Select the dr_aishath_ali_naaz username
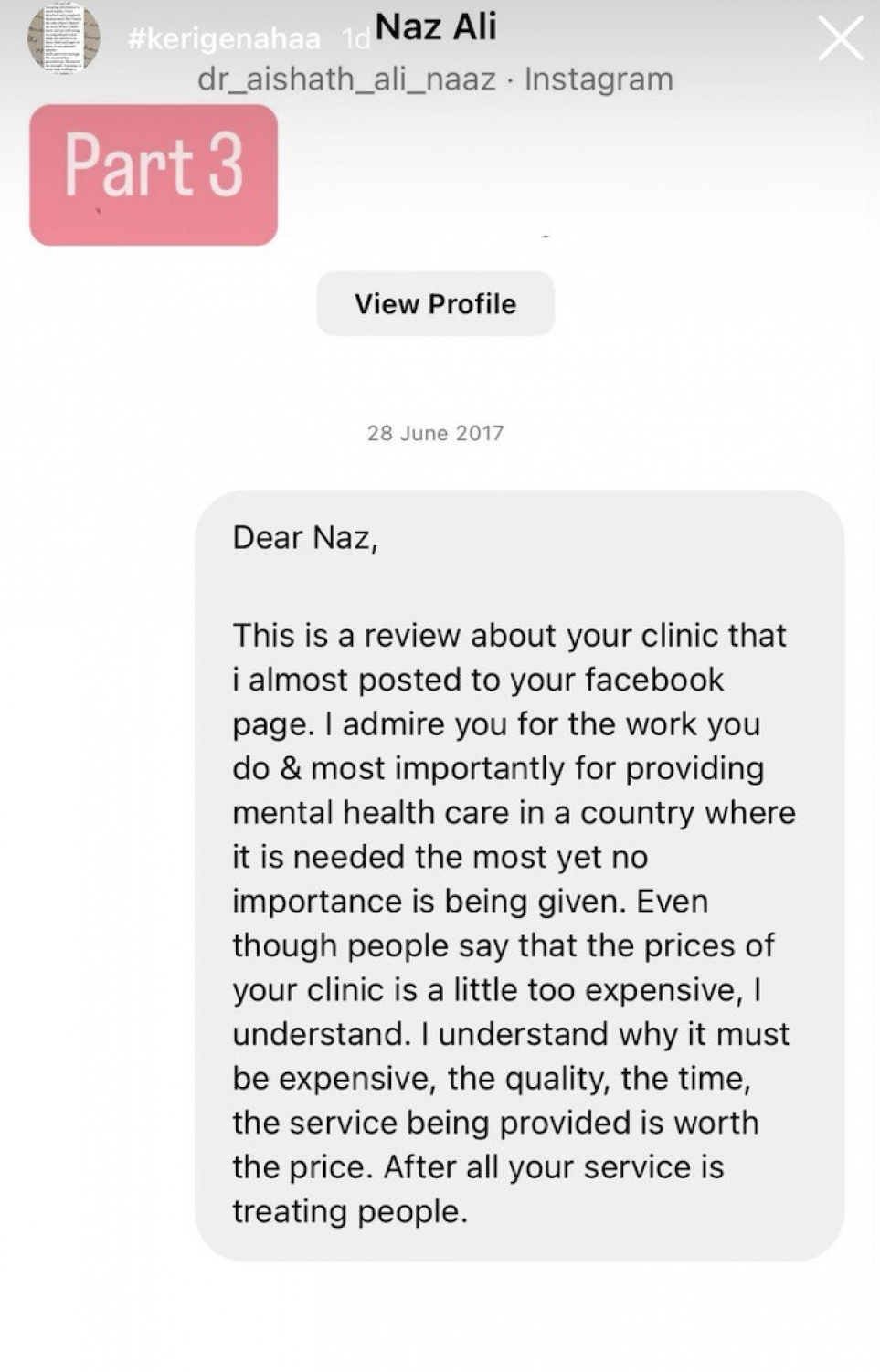Viewport: 880px width, 1372px height. [347, 79]
